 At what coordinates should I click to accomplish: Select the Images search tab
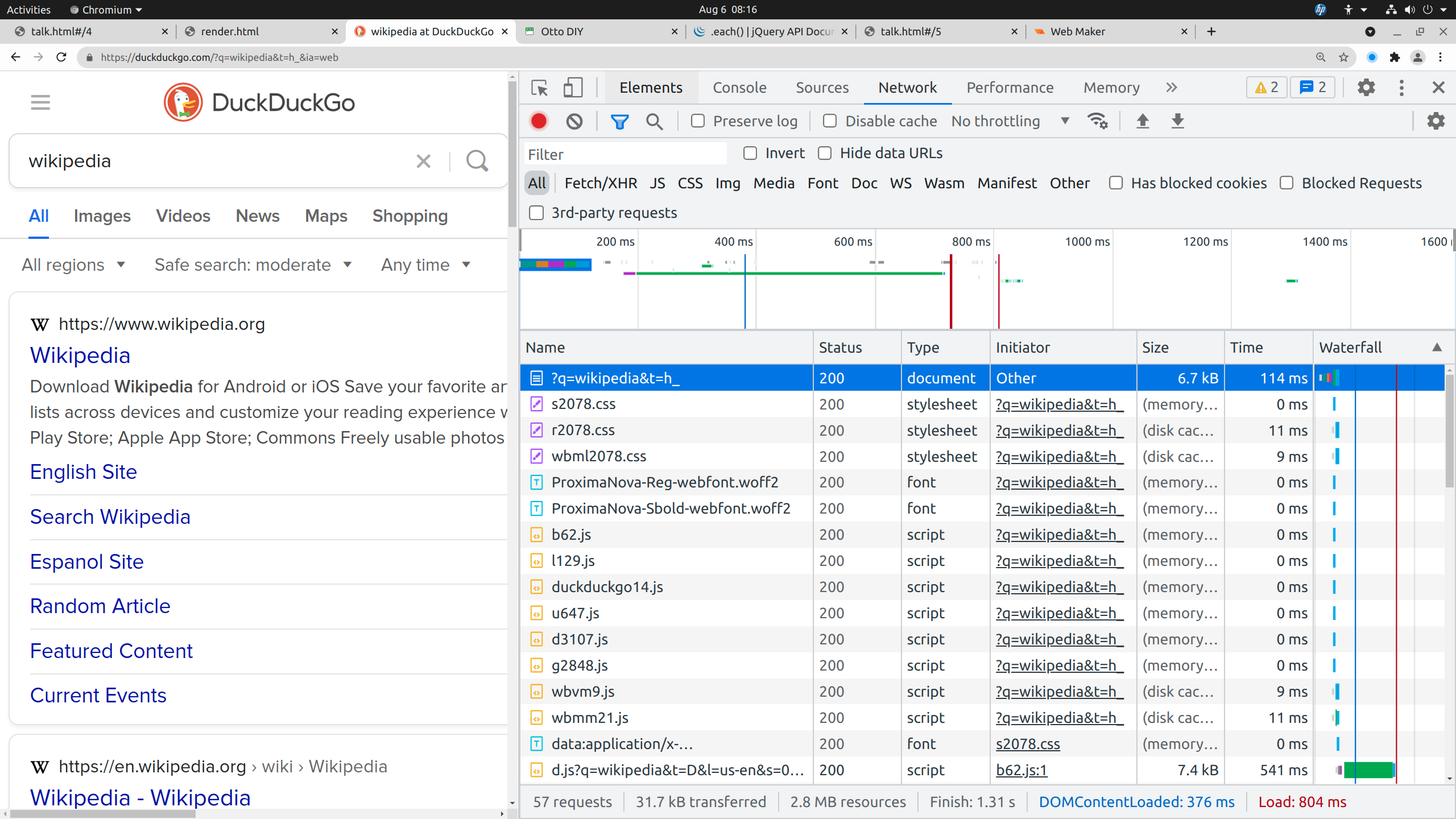[102, 216]
